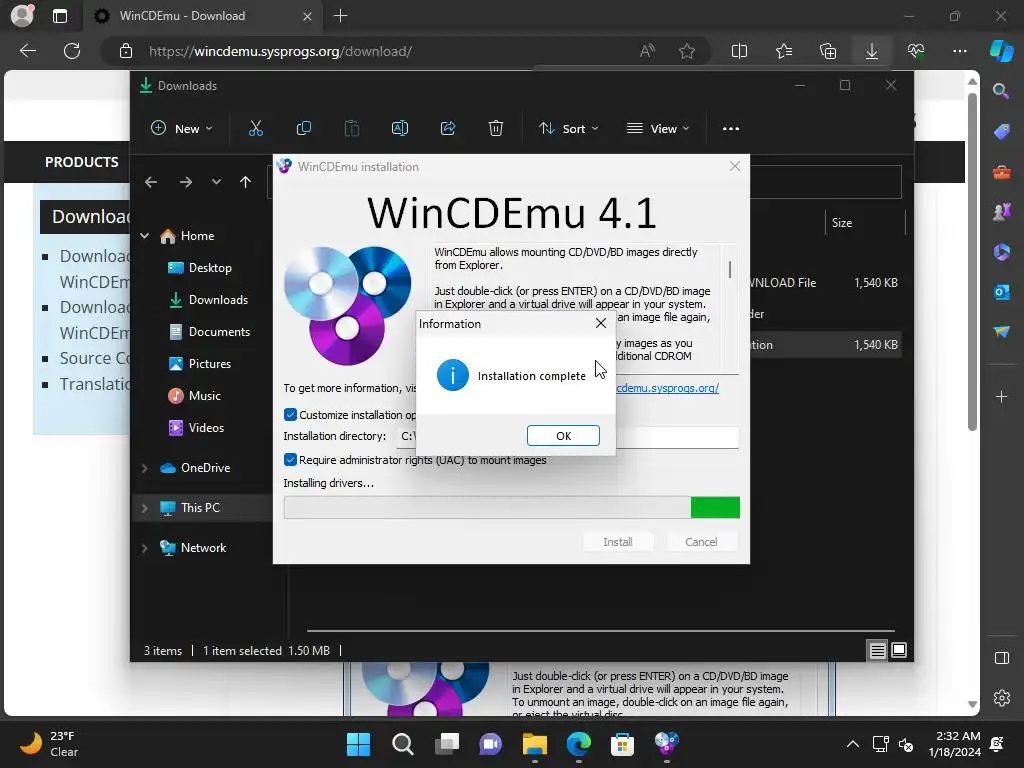Open recent locations chevron in Explorer
The height and width of the screenshot is (768, 1024).
pyautogui.click(x=216, y=182)
